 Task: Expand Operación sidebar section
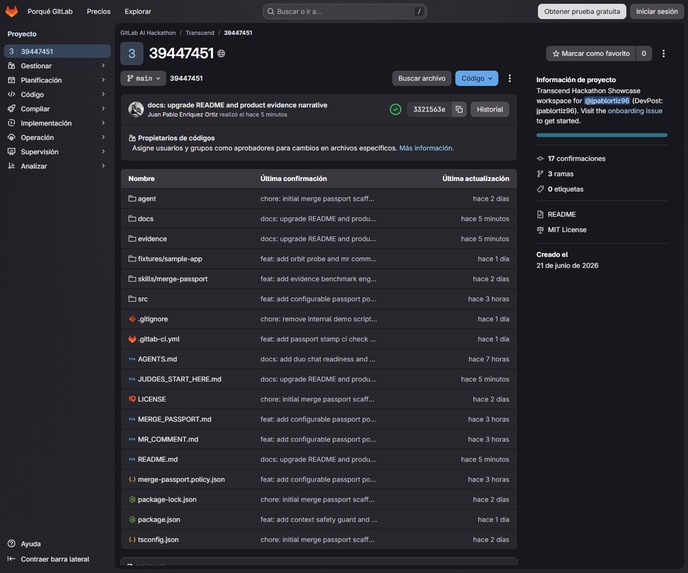point(57,137)
